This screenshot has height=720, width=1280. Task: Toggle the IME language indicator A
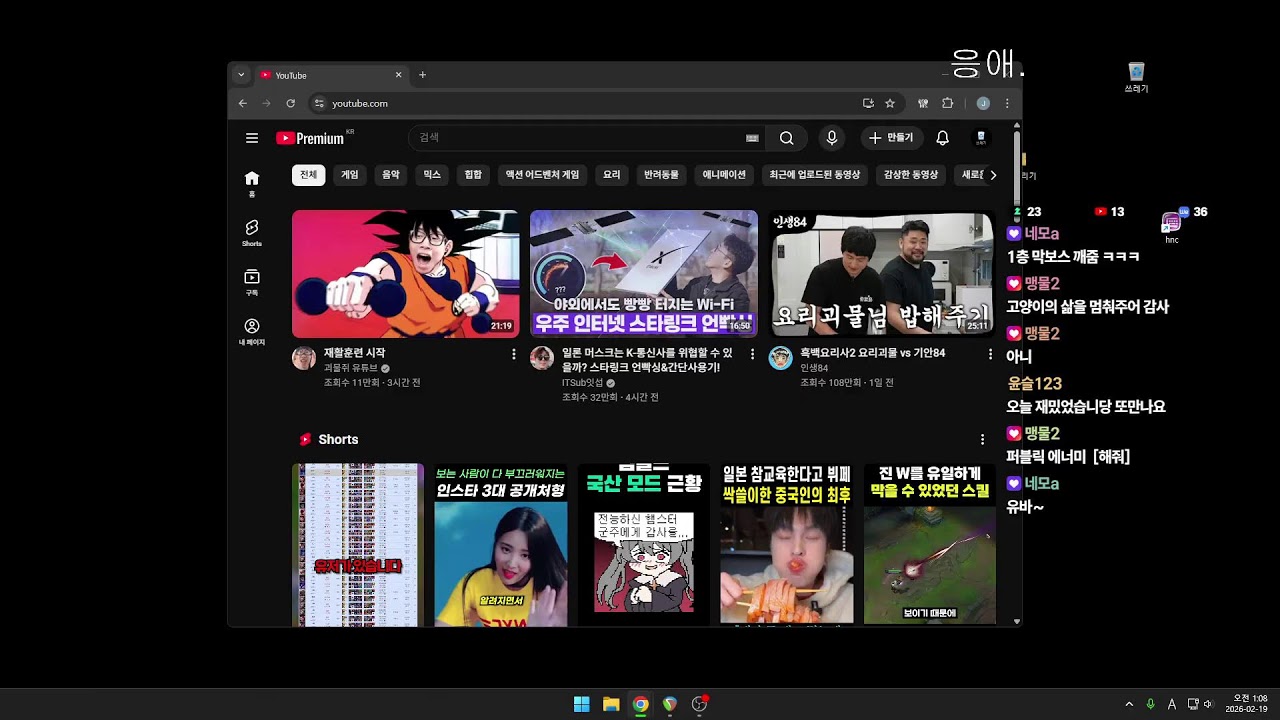[x=1172, y=704]
